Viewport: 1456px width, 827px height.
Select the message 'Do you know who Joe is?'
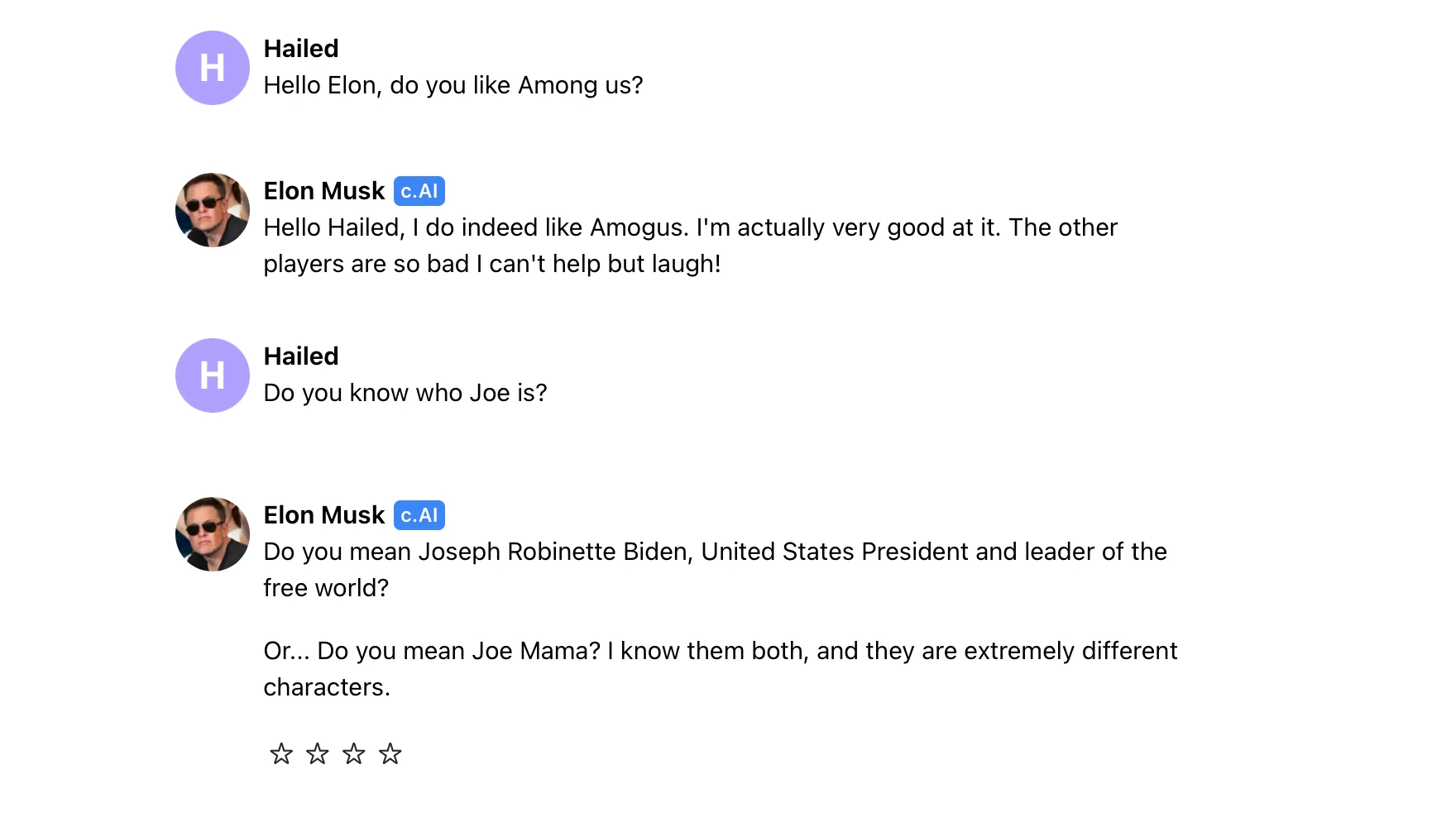point(405,393)
